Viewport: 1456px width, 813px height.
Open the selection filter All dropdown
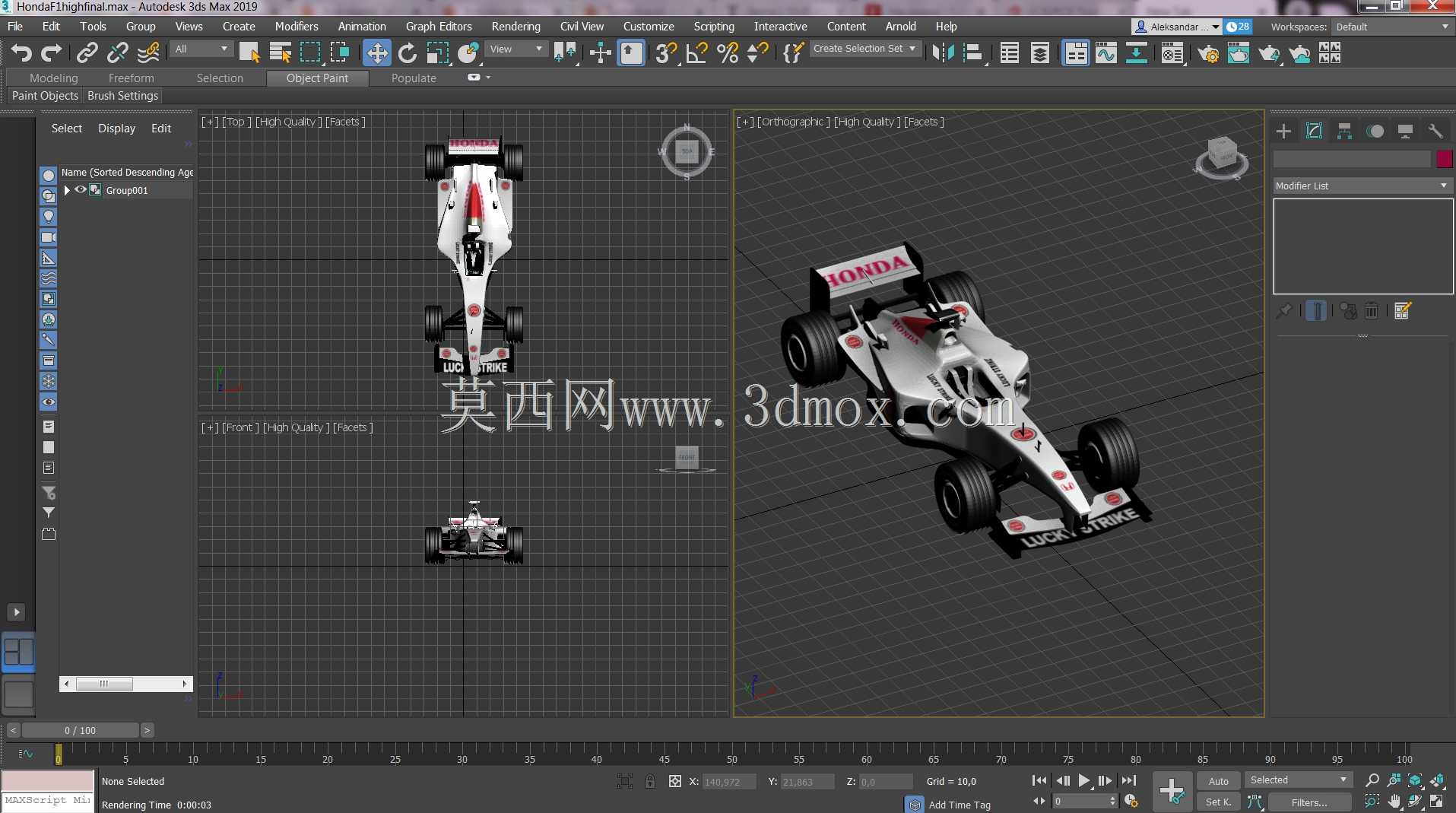(201, 49)
